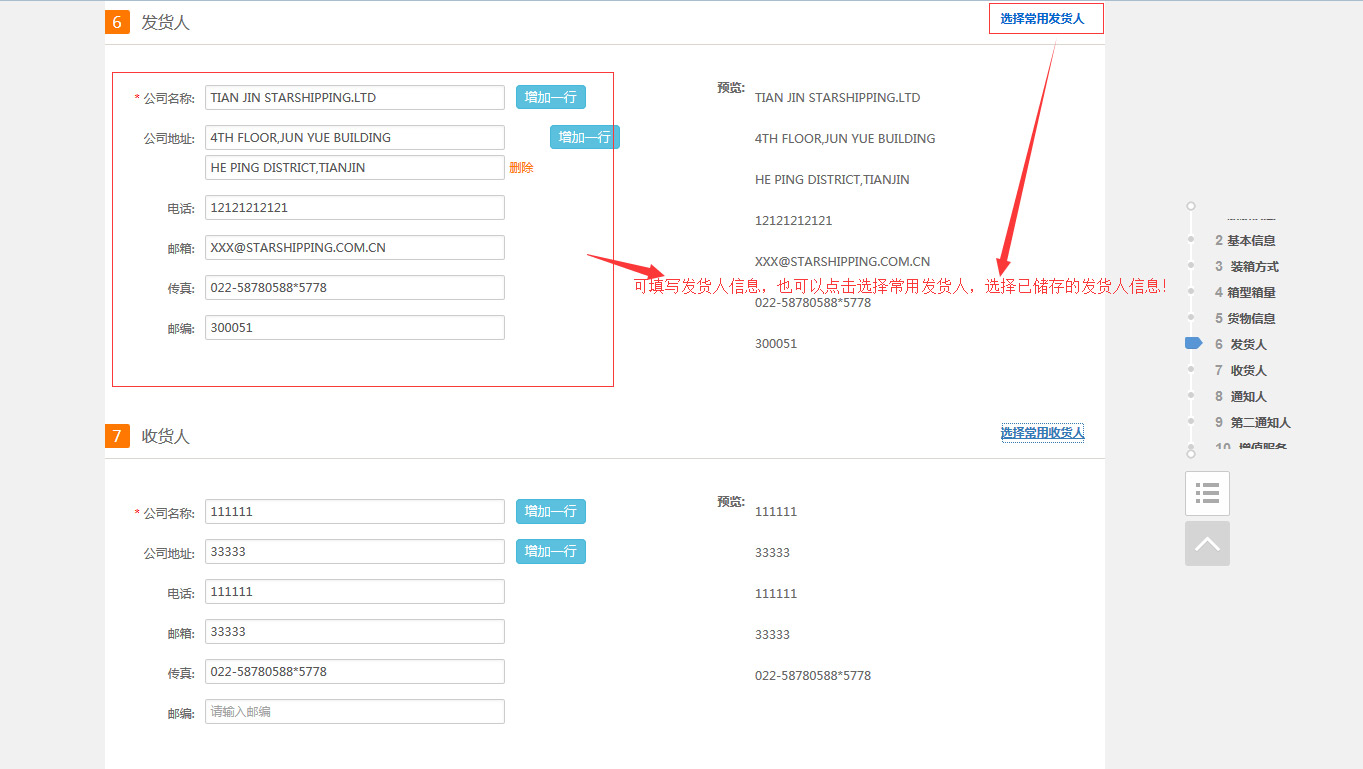
Task: Click the list menu icon in sidebar
Action: (x=1207, y=493)
